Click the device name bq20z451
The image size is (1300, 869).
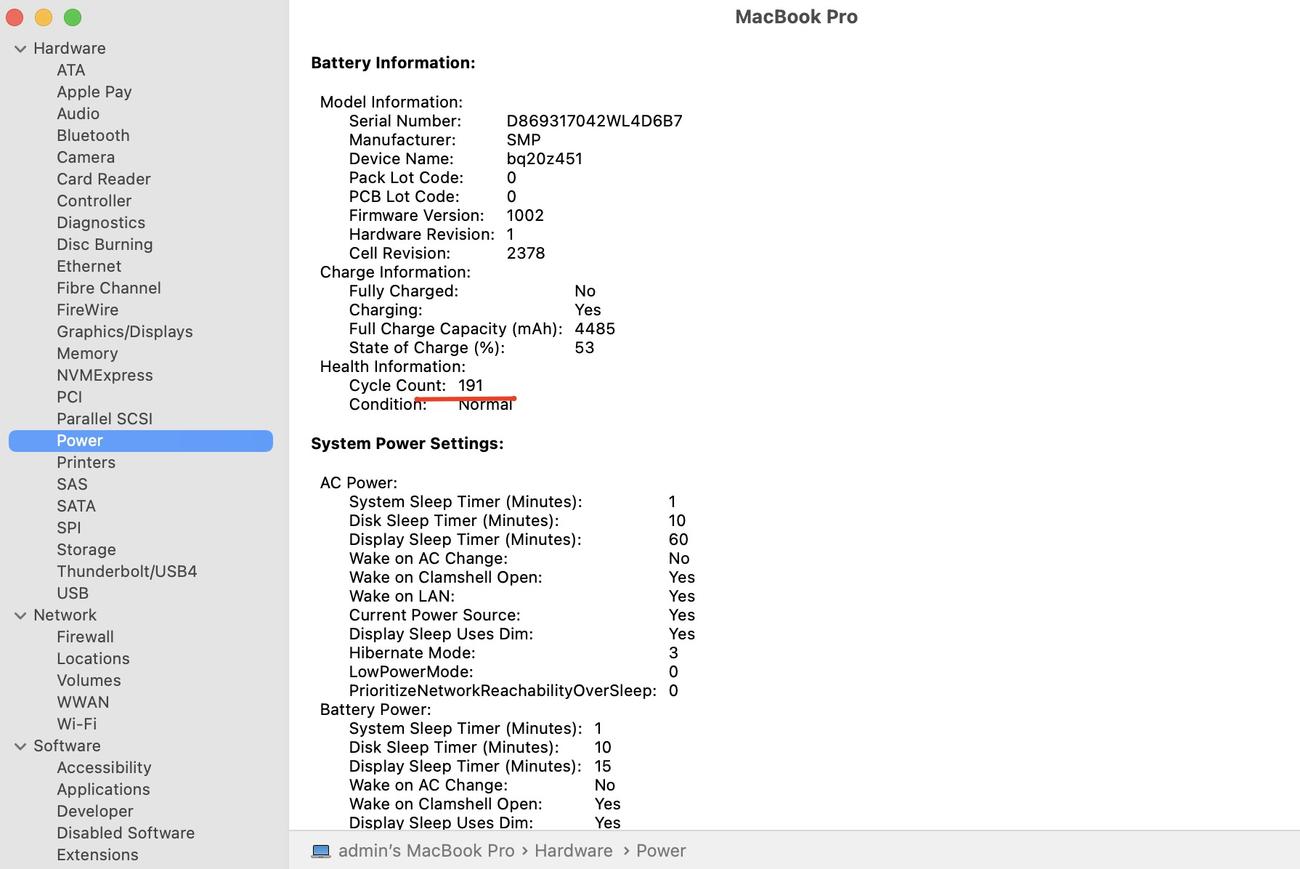tap(544, 159)
